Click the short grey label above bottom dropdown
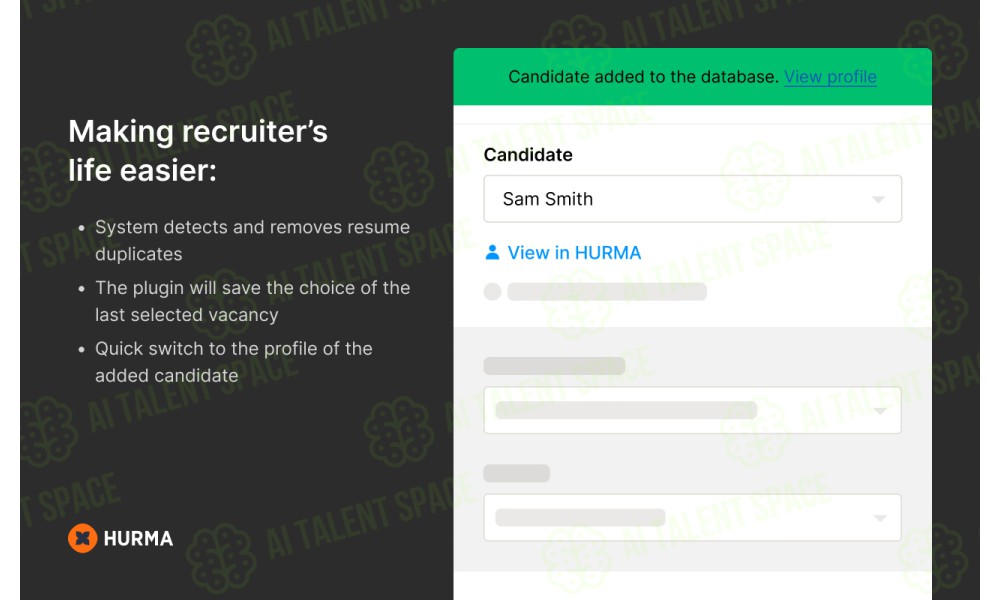 (x=517, y=473)
